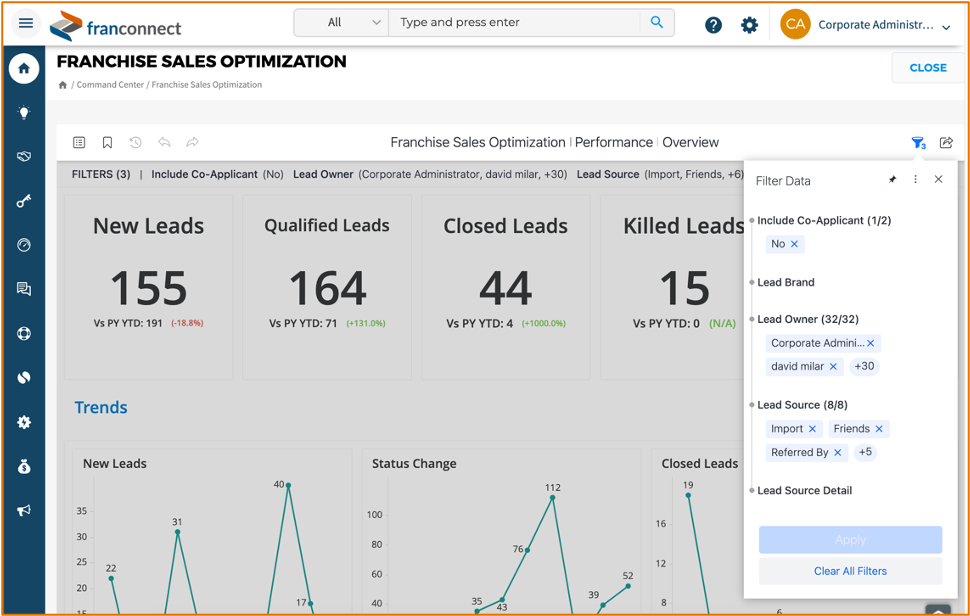Viewport: 970px width, 616px height.
Task: Click the FranConnect logo
Action: 115,26
